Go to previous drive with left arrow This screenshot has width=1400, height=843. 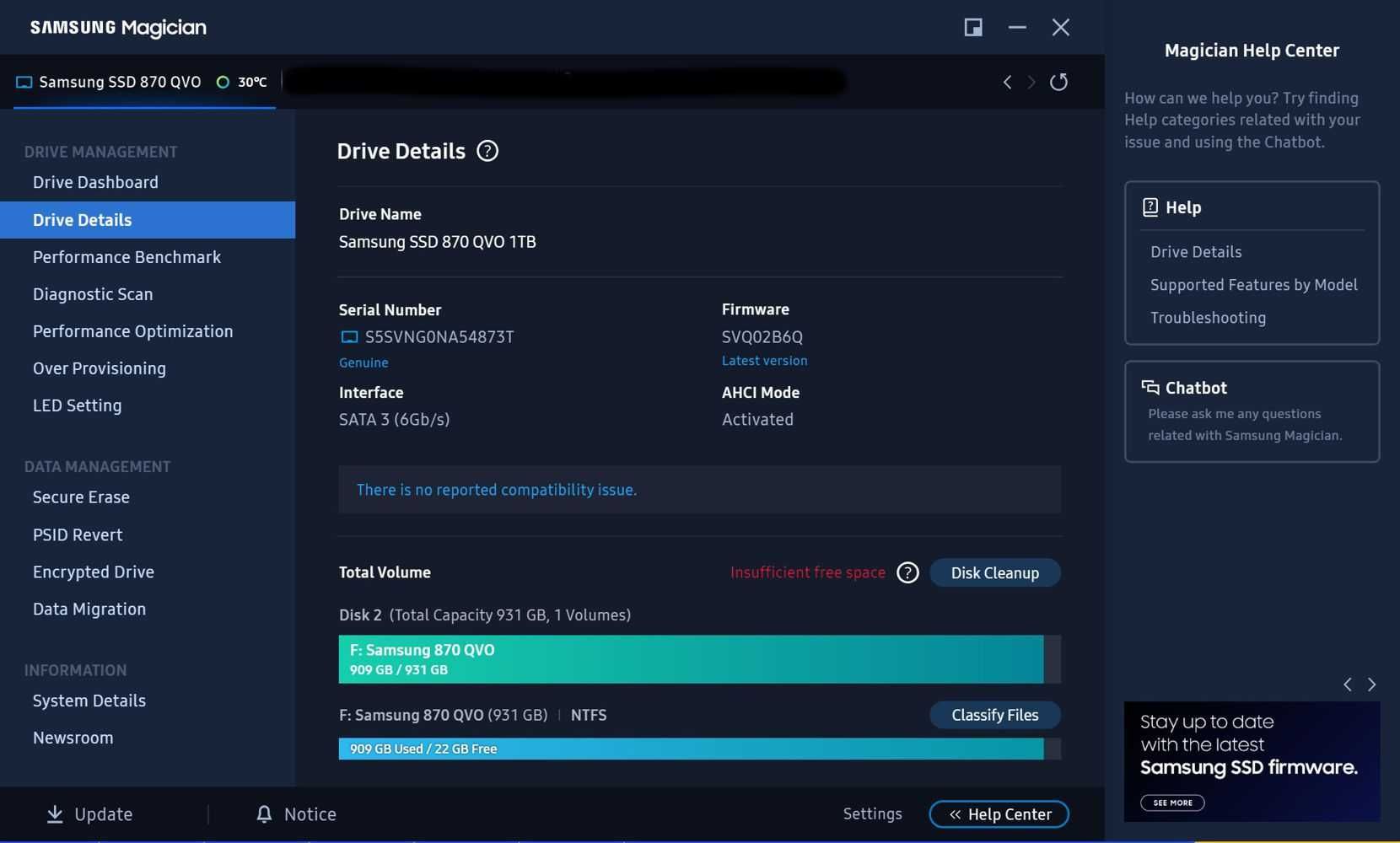click(1007, 82)
